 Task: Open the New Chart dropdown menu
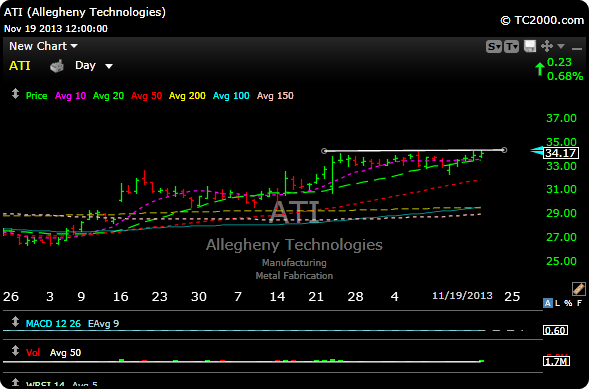point(43,46)
